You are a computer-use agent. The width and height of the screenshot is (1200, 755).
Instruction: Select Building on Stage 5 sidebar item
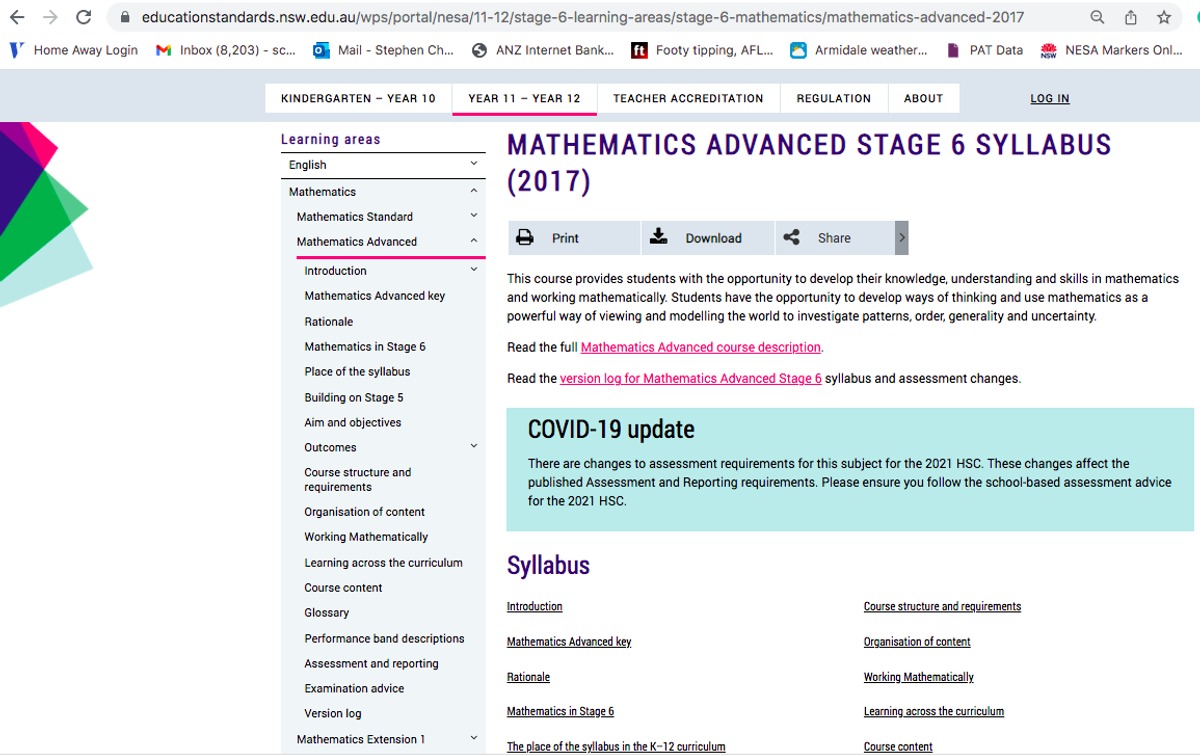click(x=354, y=397)
